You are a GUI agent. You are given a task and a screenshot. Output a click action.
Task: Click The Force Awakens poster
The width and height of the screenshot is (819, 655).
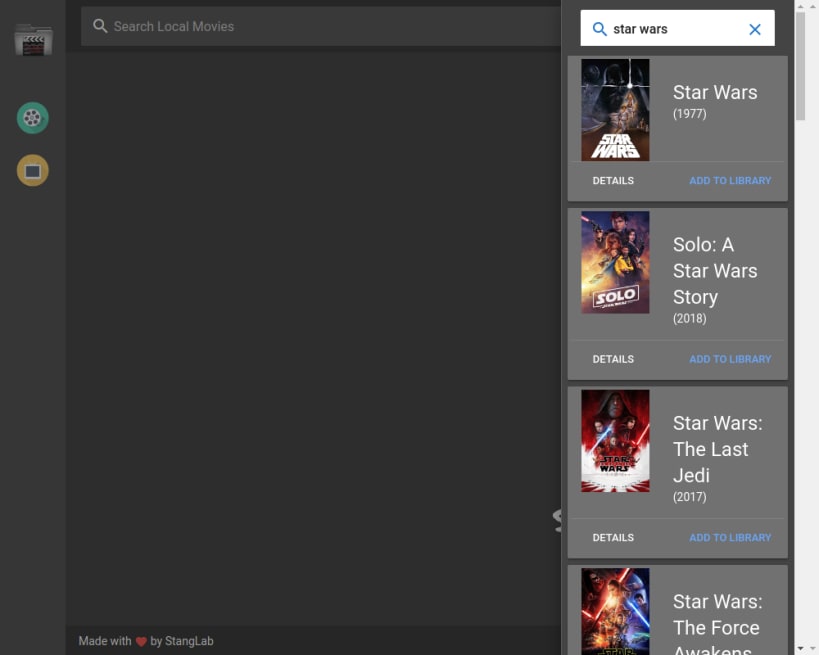coord(615,611)
